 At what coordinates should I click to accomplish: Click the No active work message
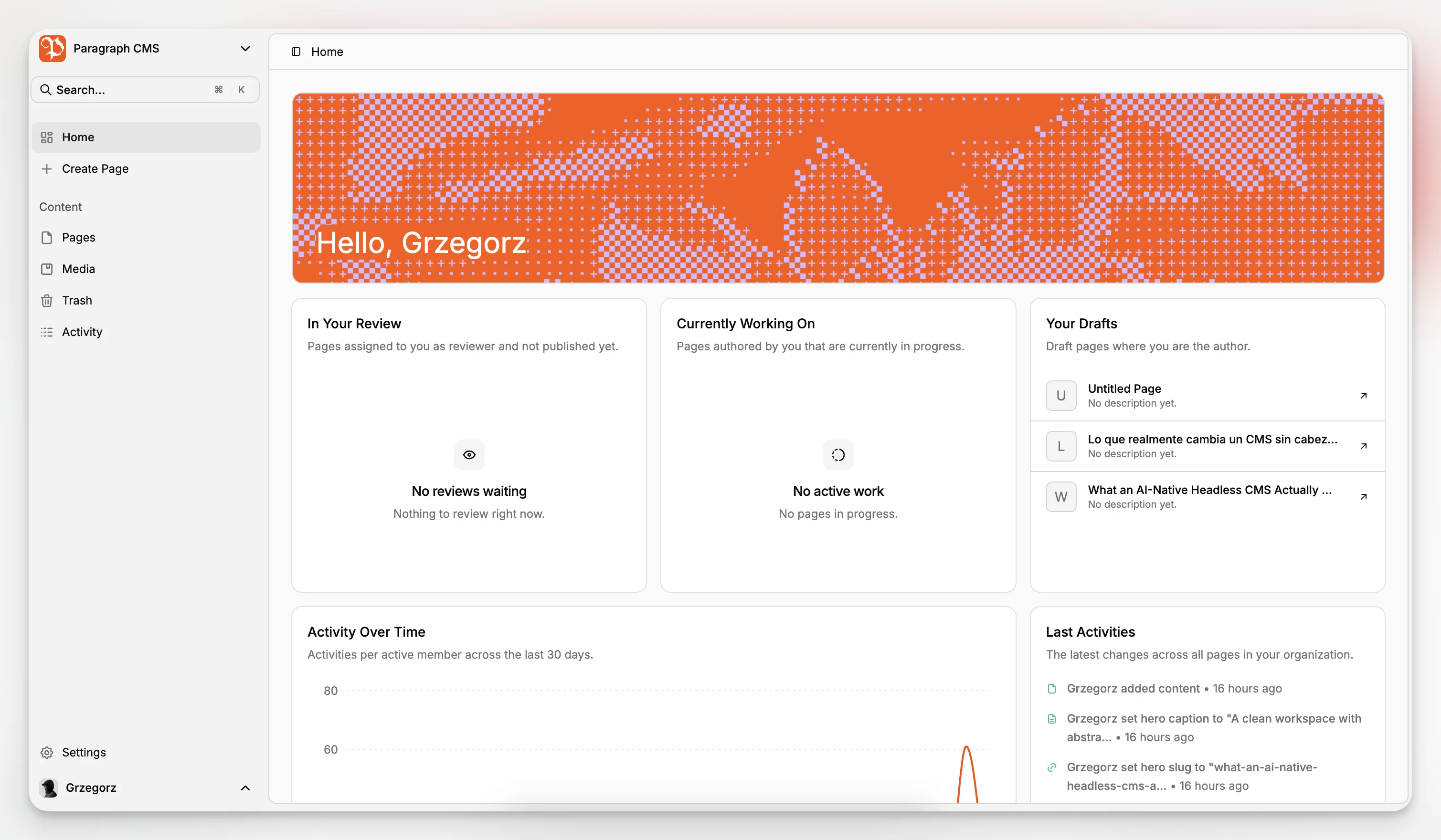[x=838, y=491]
